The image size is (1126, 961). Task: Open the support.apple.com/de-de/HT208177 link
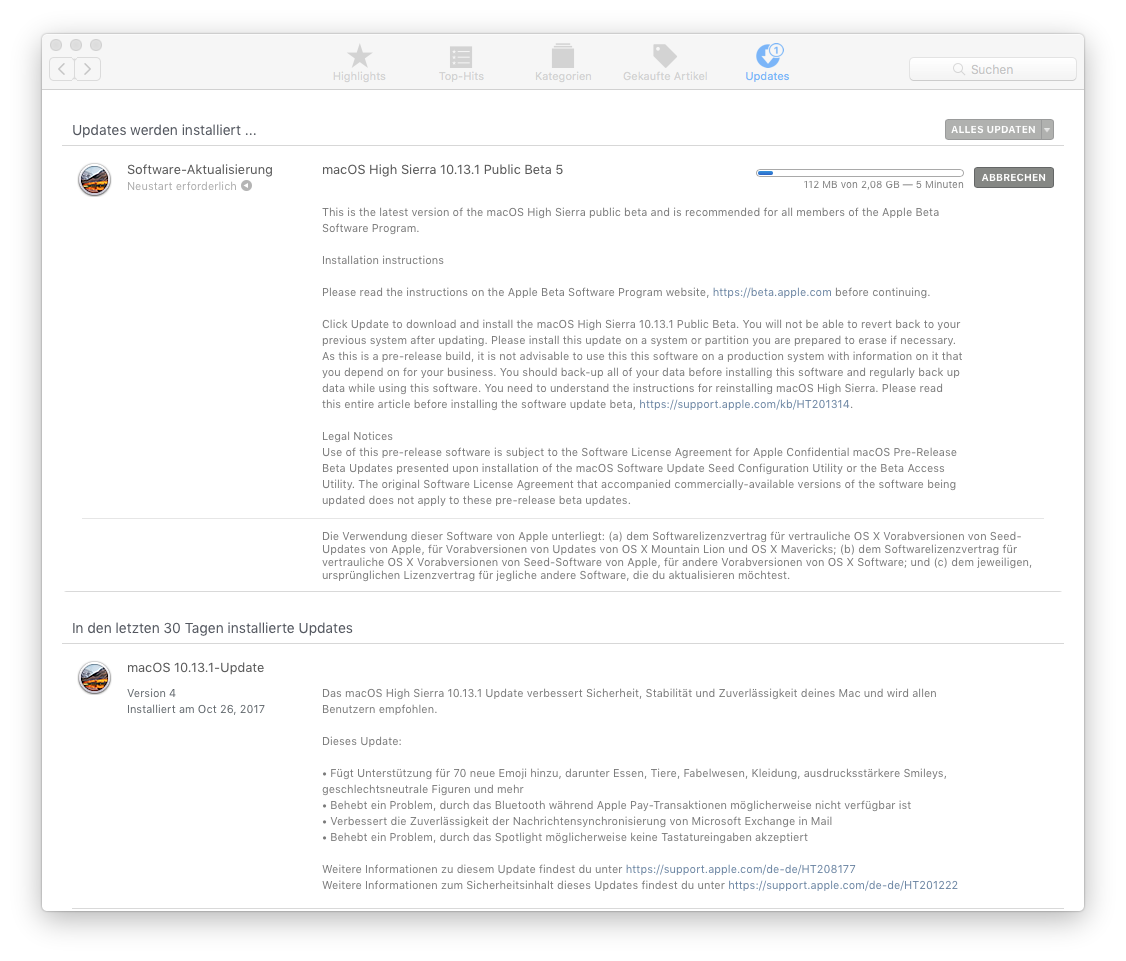click(740, 869)
